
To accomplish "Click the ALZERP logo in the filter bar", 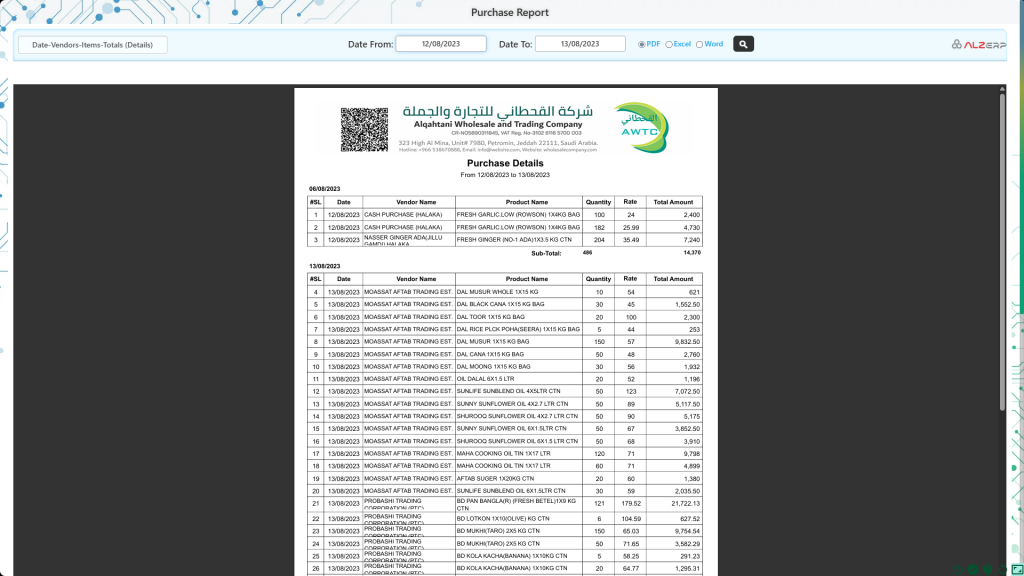I will tap(978, 44).
